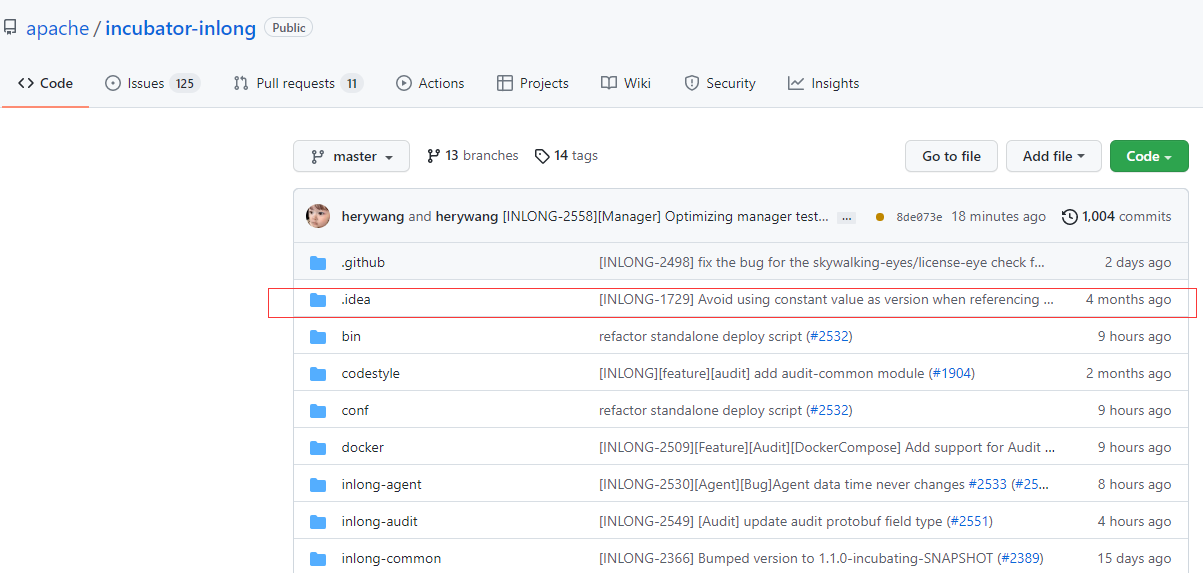
Task: Open the inlong-agent folder name
Action: (382, 485)
